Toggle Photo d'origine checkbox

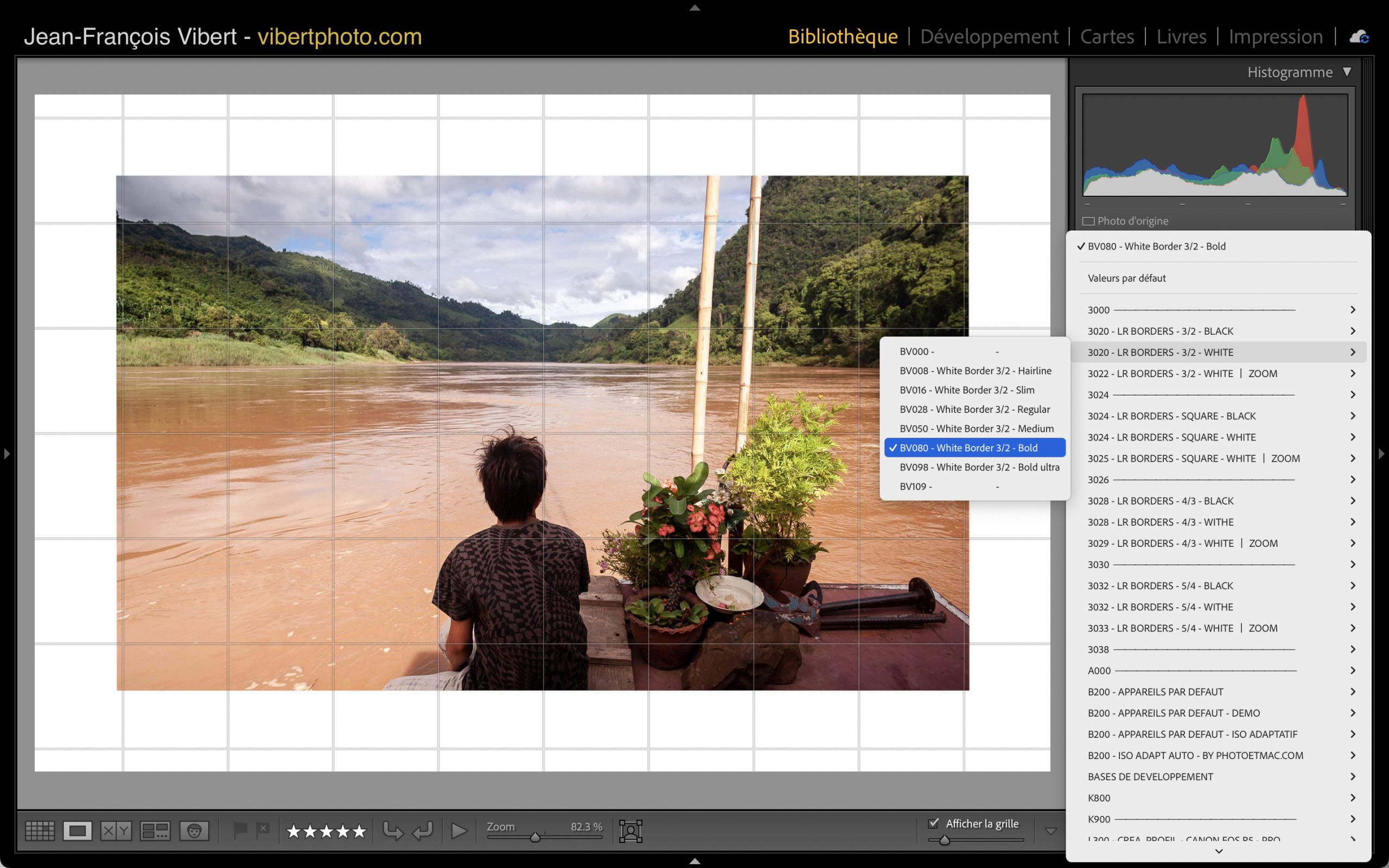coord(1088,221)
